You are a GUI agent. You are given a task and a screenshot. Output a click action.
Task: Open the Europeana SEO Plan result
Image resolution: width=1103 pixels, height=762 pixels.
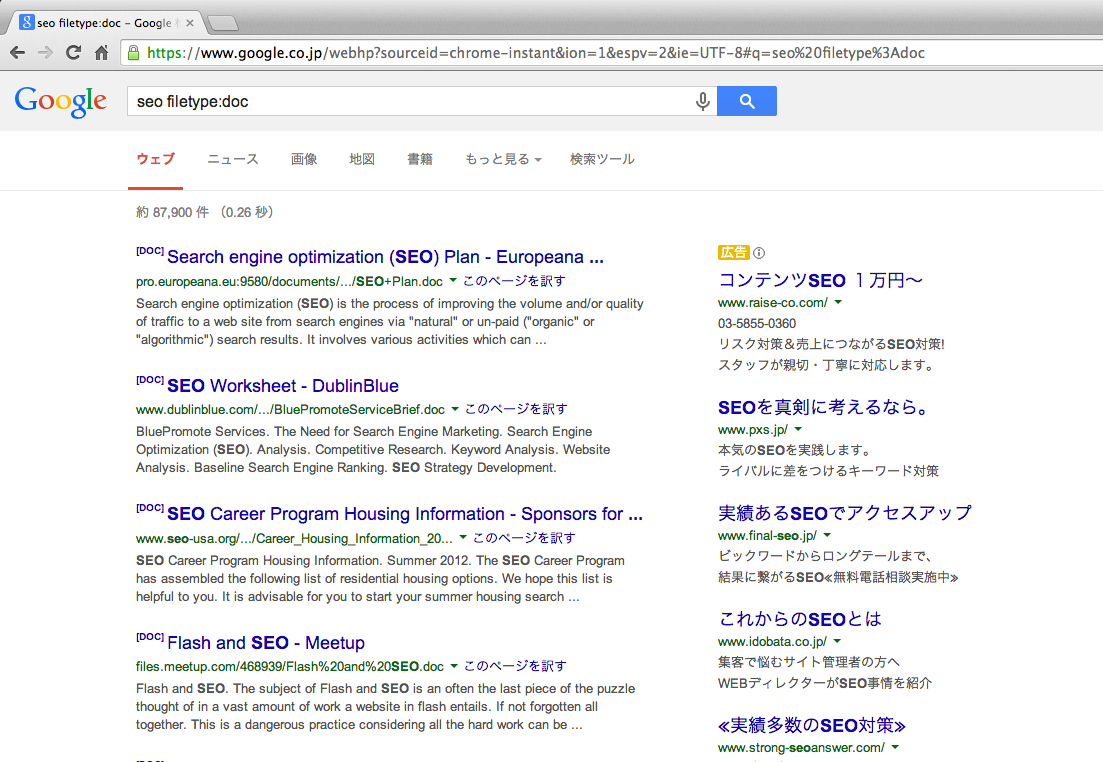click(385, 257)
